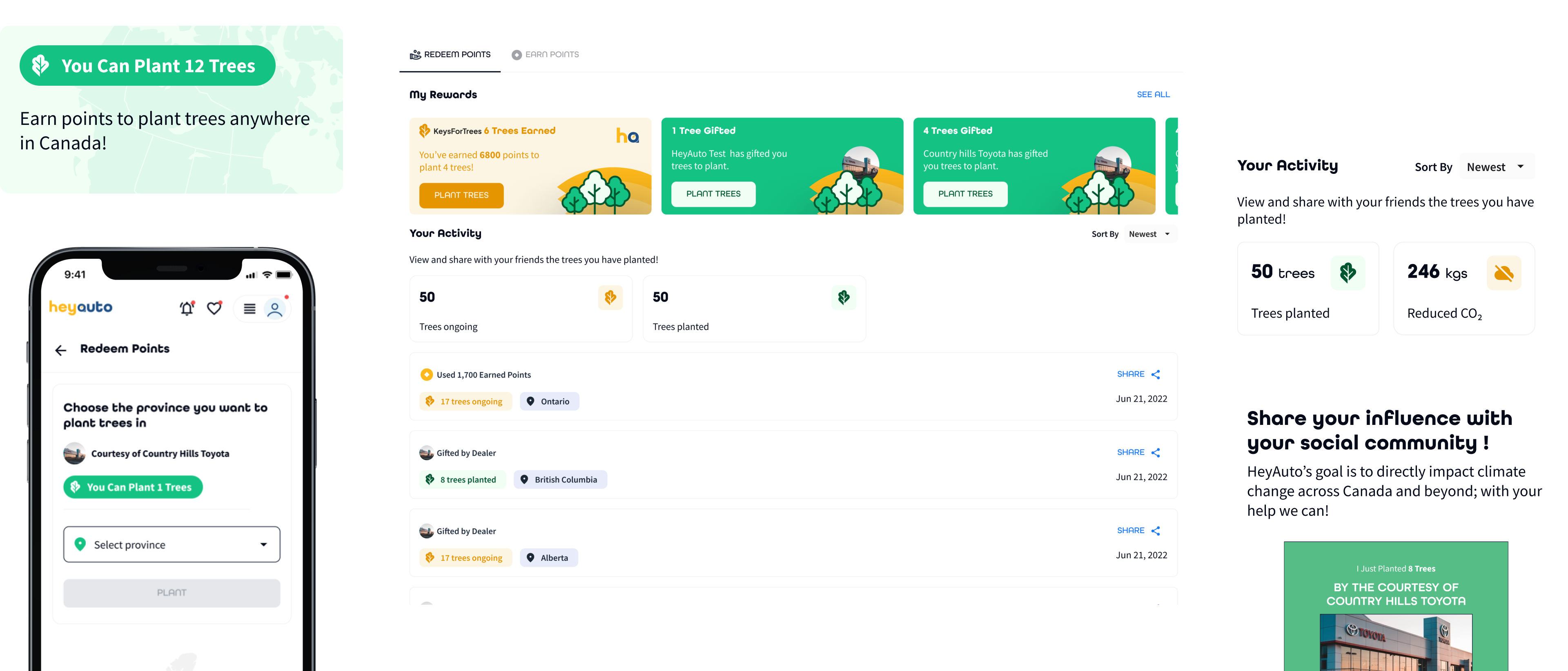Click the heyauto logo on the phone

point(81,307)
